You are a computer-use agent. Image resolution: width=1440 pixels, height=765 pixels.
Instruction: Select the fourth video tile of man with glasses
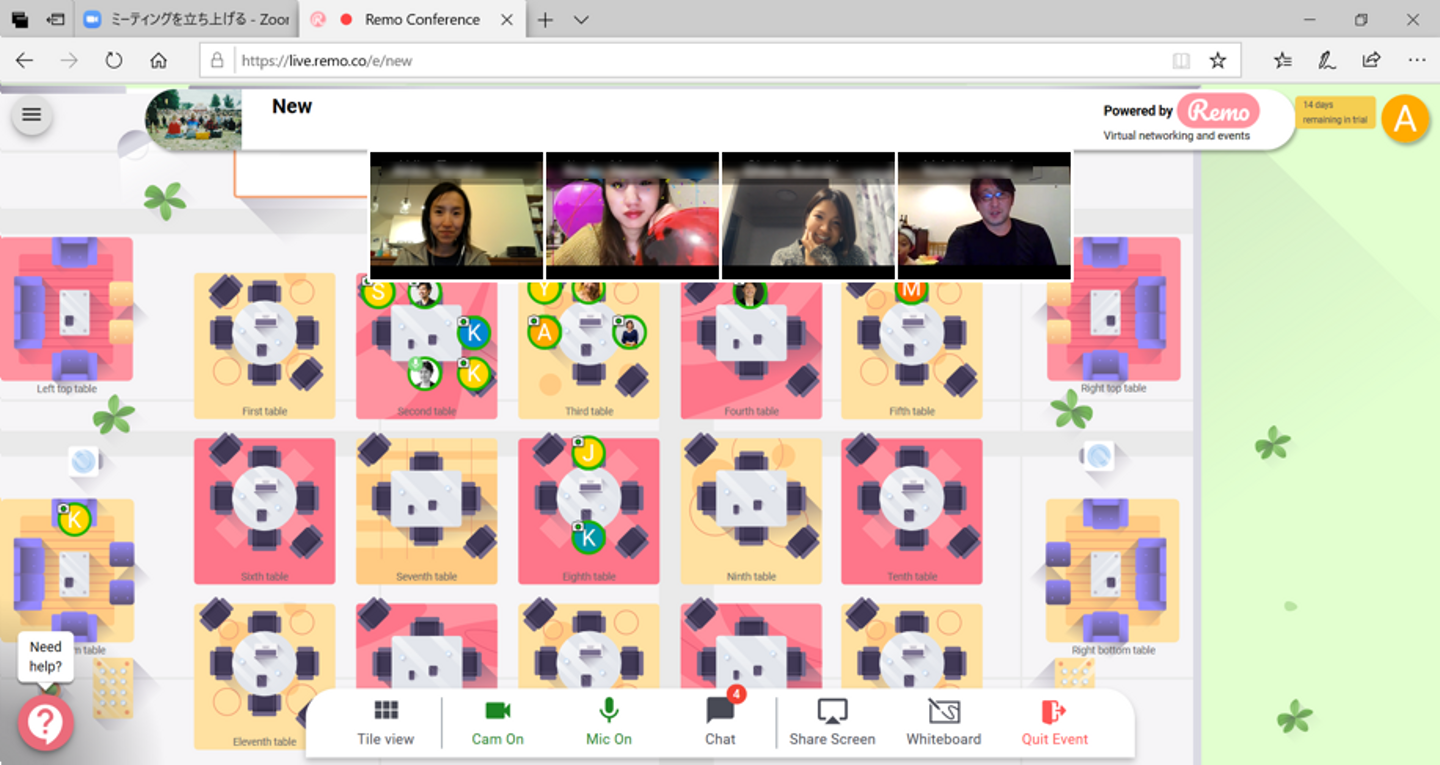tap(984, 216)
